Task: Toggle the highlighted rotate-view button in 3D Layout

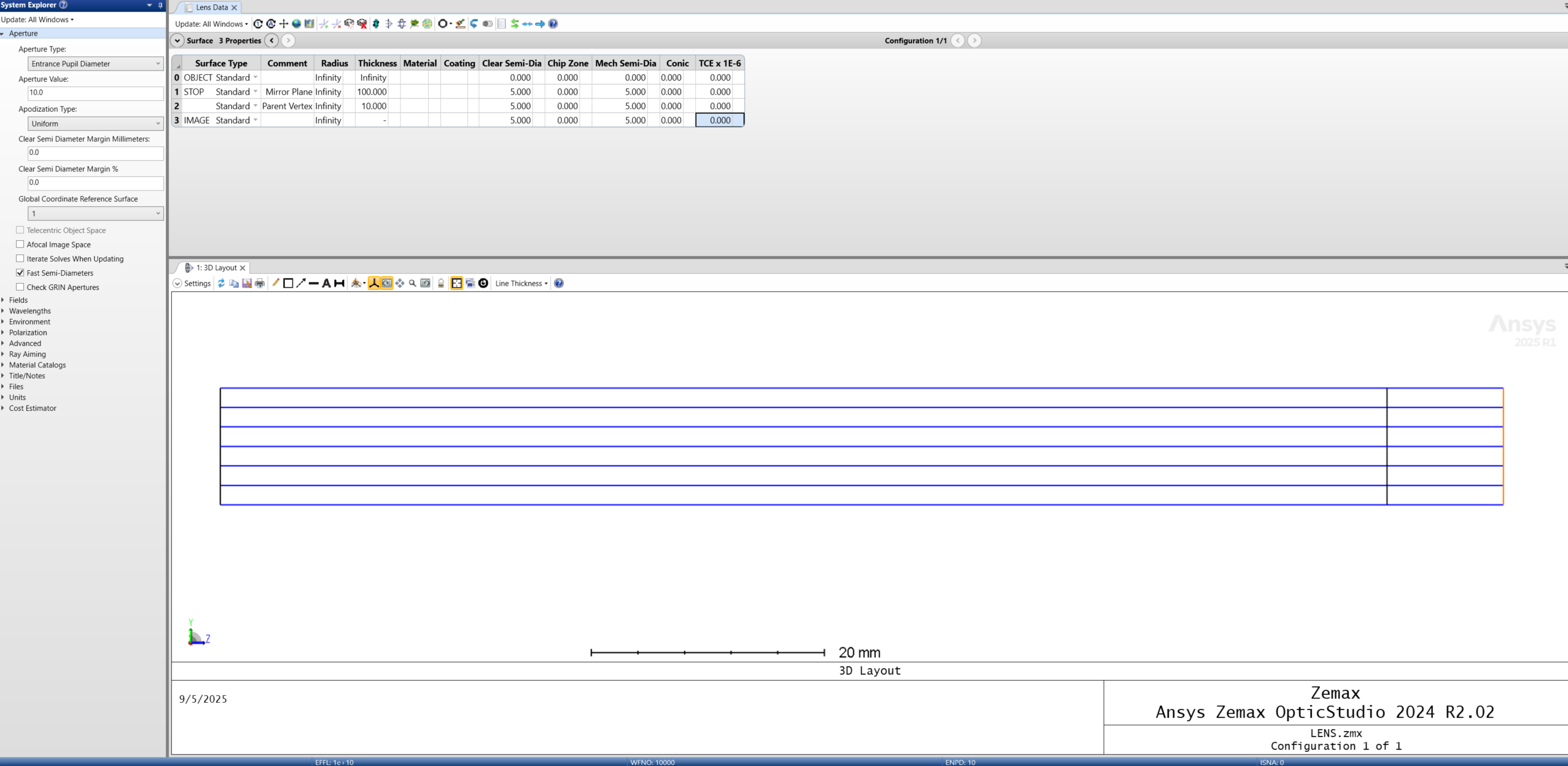Action: point(387,283)
